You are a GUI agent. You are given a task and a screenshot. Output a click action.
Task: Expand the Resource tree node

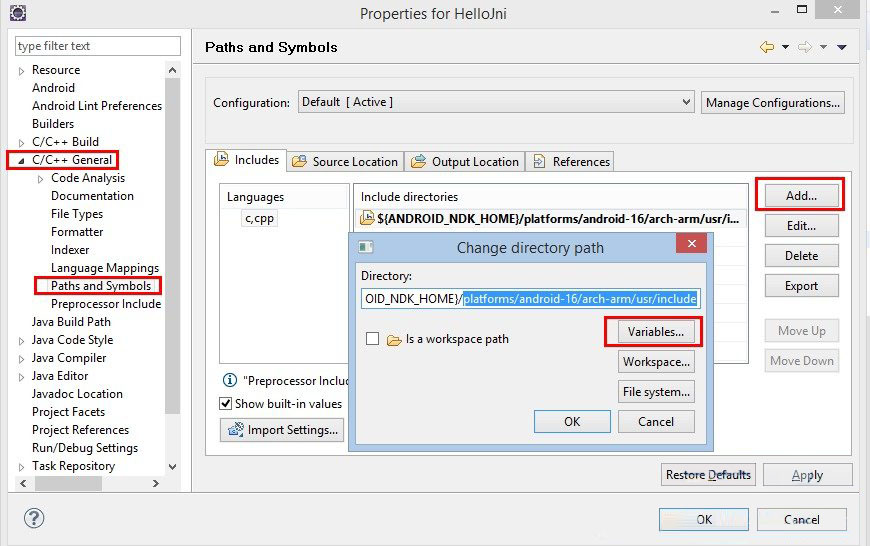tap(21, 71)
